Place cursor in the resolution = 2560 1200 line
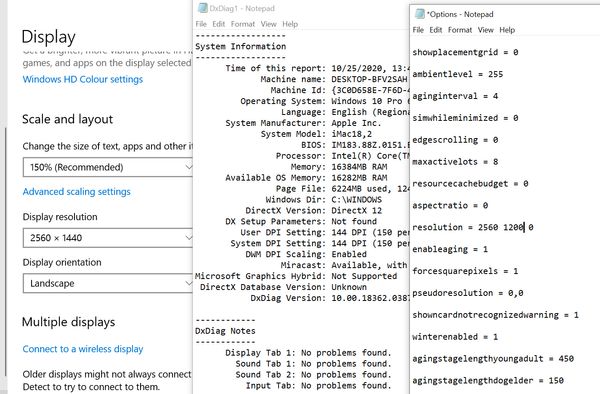This screenshot has width=600, height=394. [x=473, y=227]
